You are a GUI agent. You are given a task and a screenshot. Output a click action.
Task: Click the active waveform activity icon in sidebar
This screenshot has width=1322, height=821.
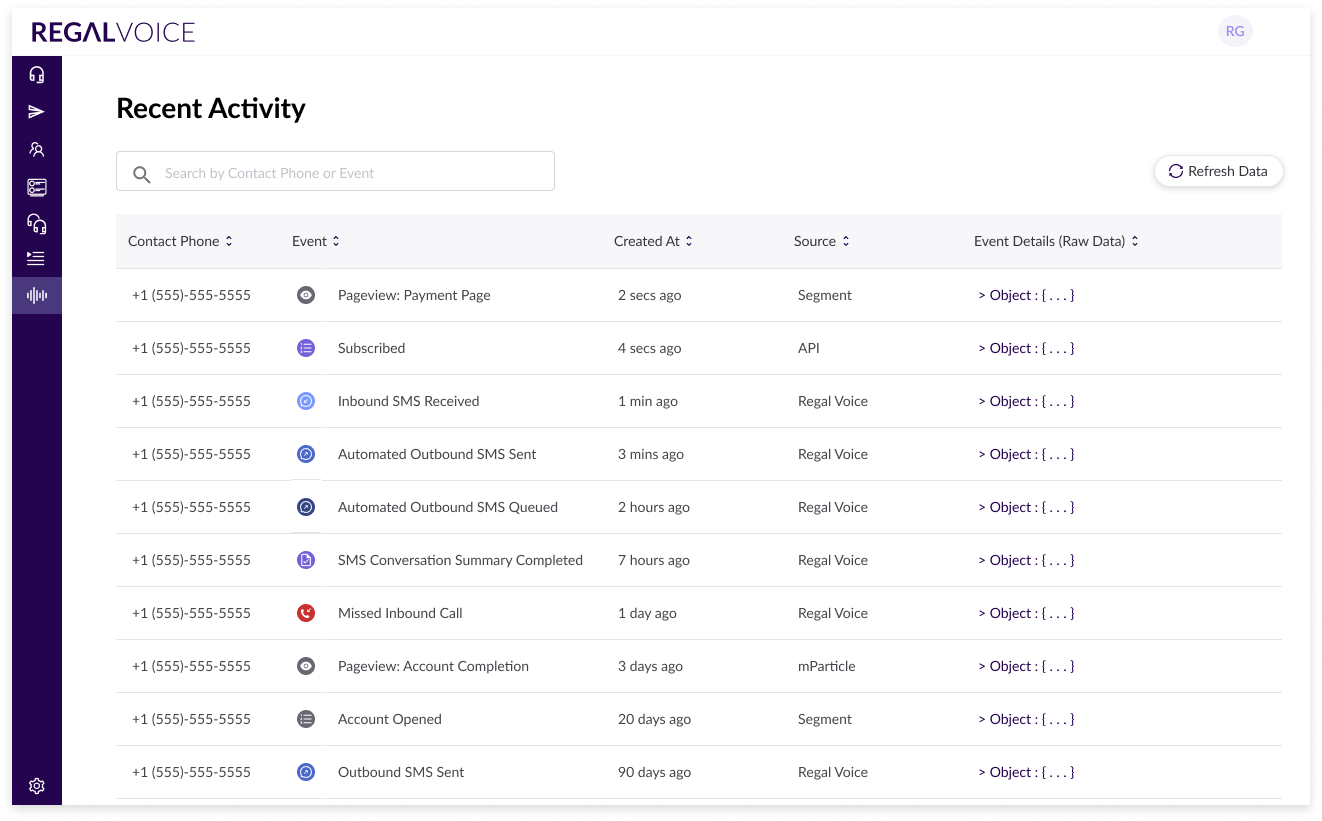[x=37, y=296]
